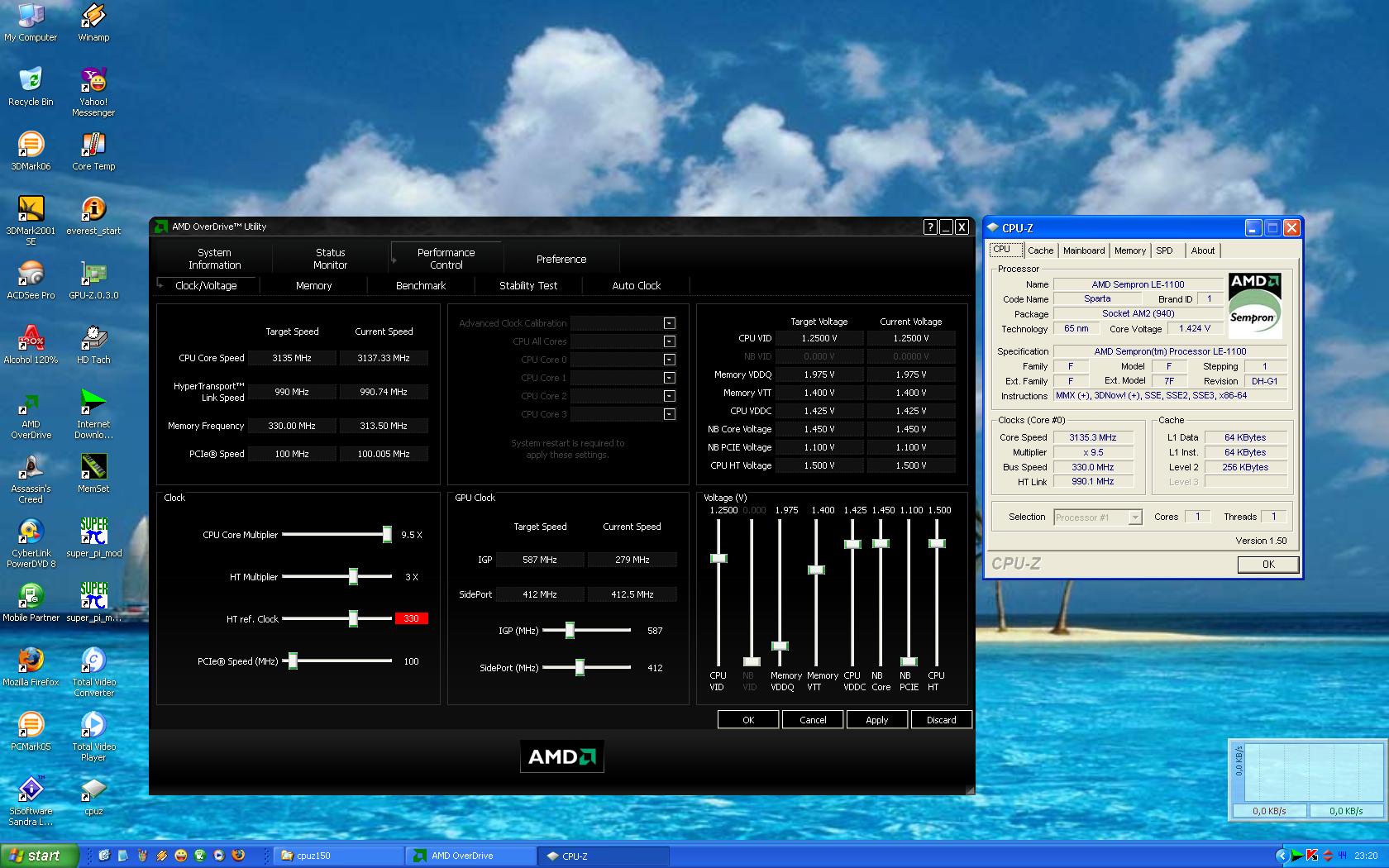Viewport: 1389px width, 868px height.
Task: Launch Assassin's Creed shortcut
Action: tap(31, 479)
